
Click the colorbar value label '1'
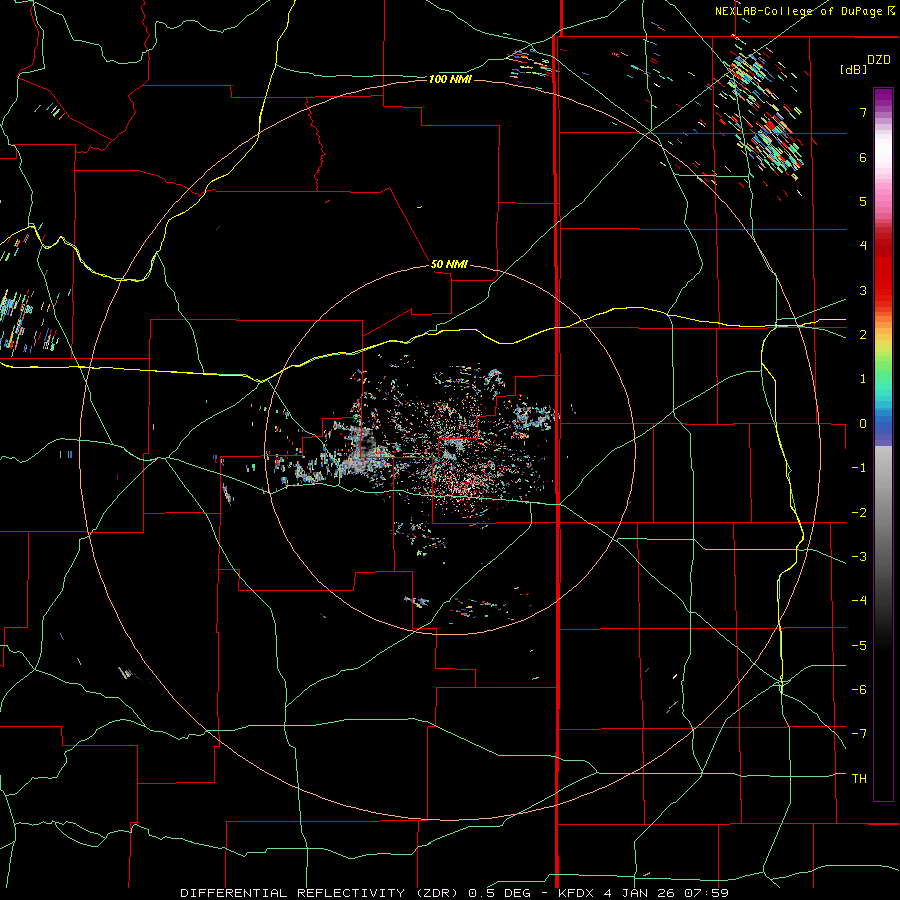click(x=863, y=379)
